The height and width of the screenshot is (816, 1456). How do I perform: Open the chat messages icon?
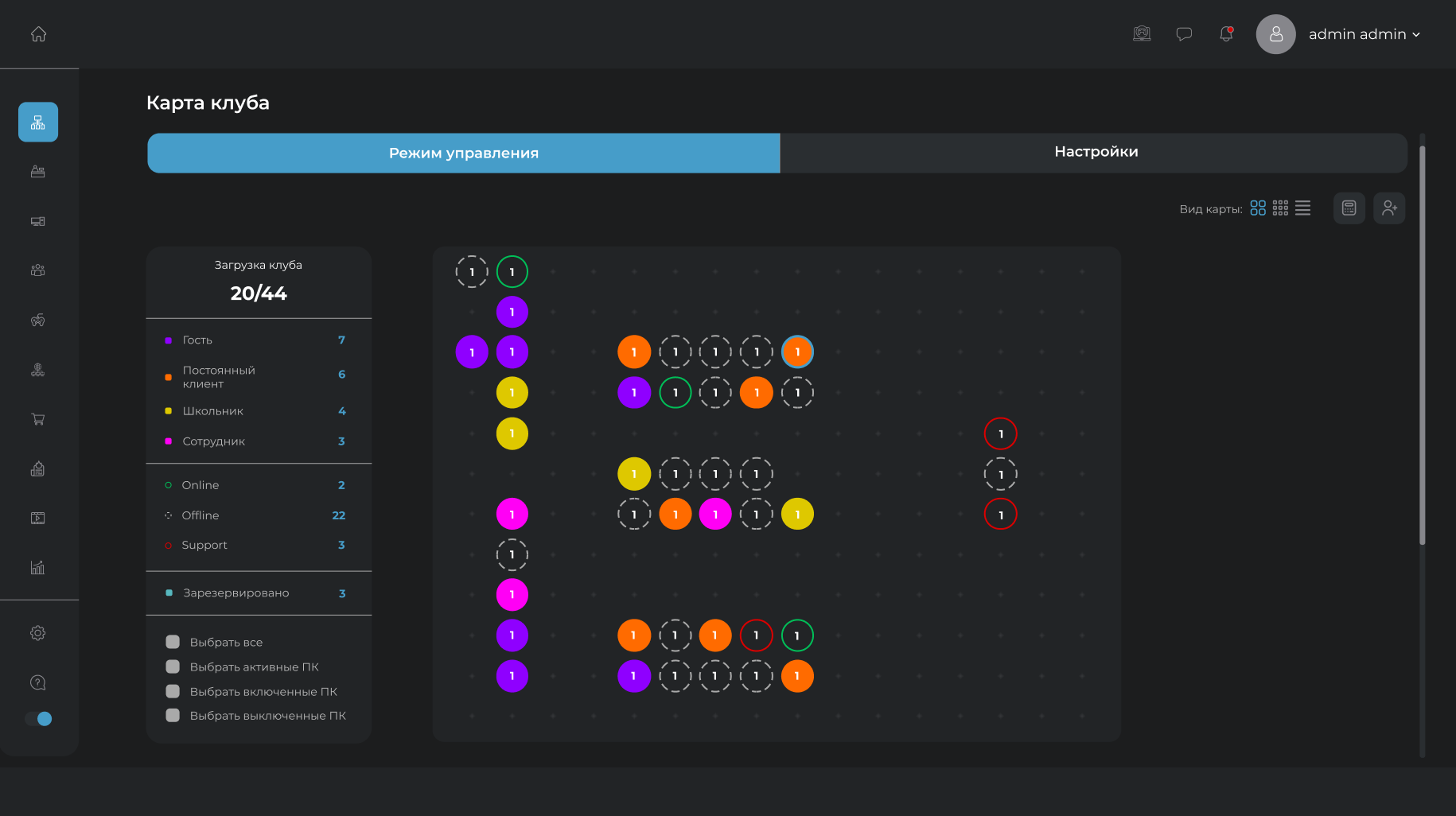[1184, 34]
